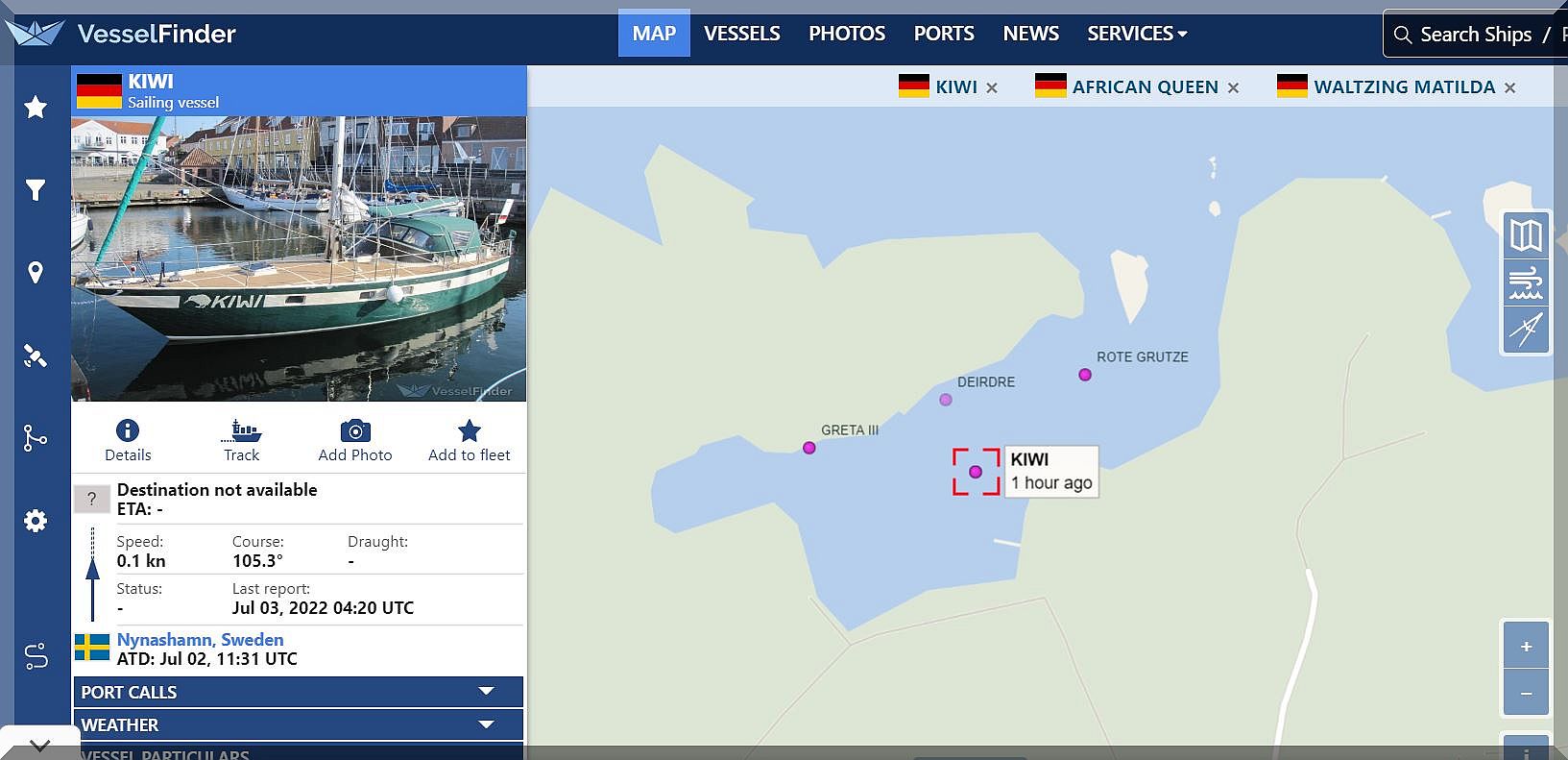The width and height of the screenshot is (1568, 760).
Task: Open the satellite icon in sidebar
Action: tap(36, 356)
